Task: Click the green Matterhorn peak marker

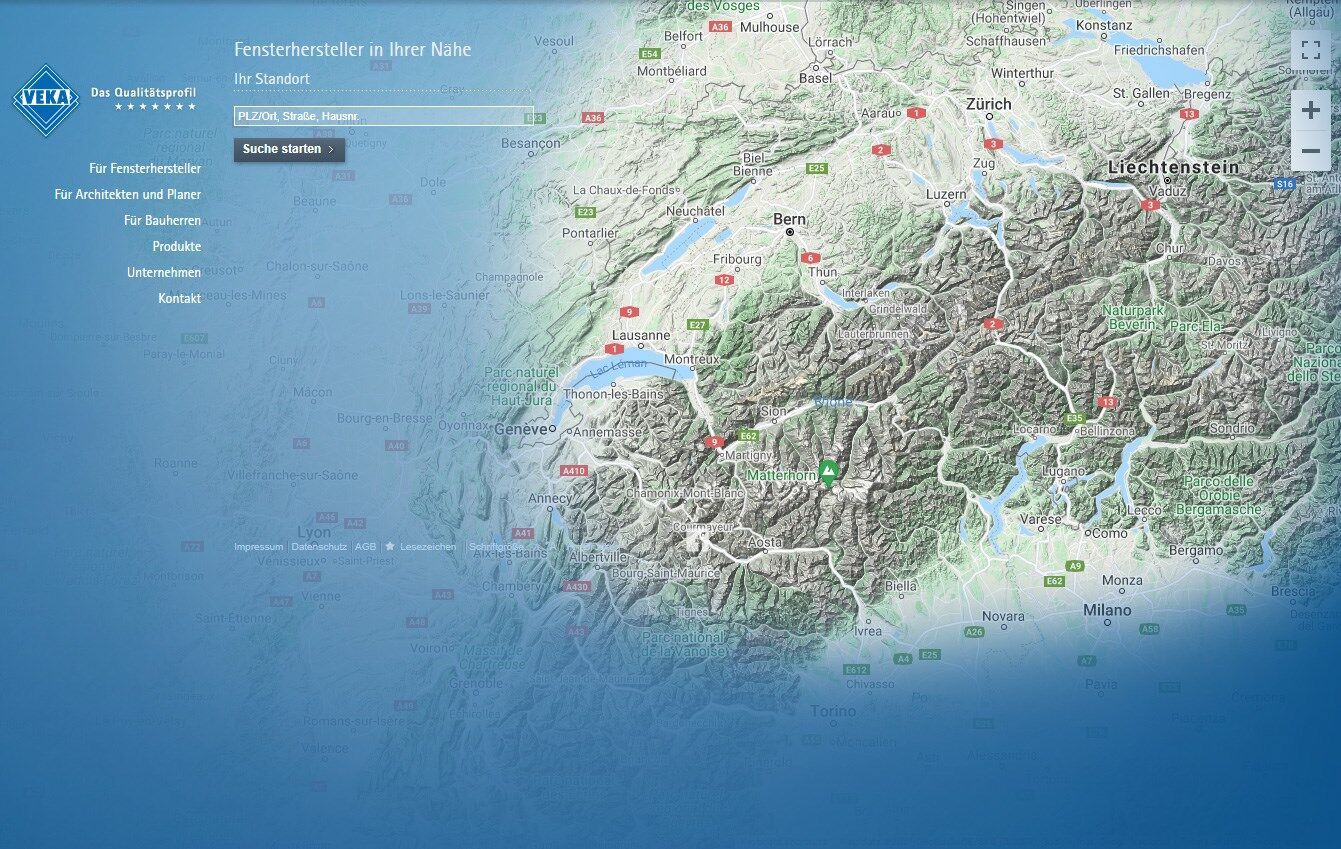Action: pyautogui.click(x=827, y=472)
